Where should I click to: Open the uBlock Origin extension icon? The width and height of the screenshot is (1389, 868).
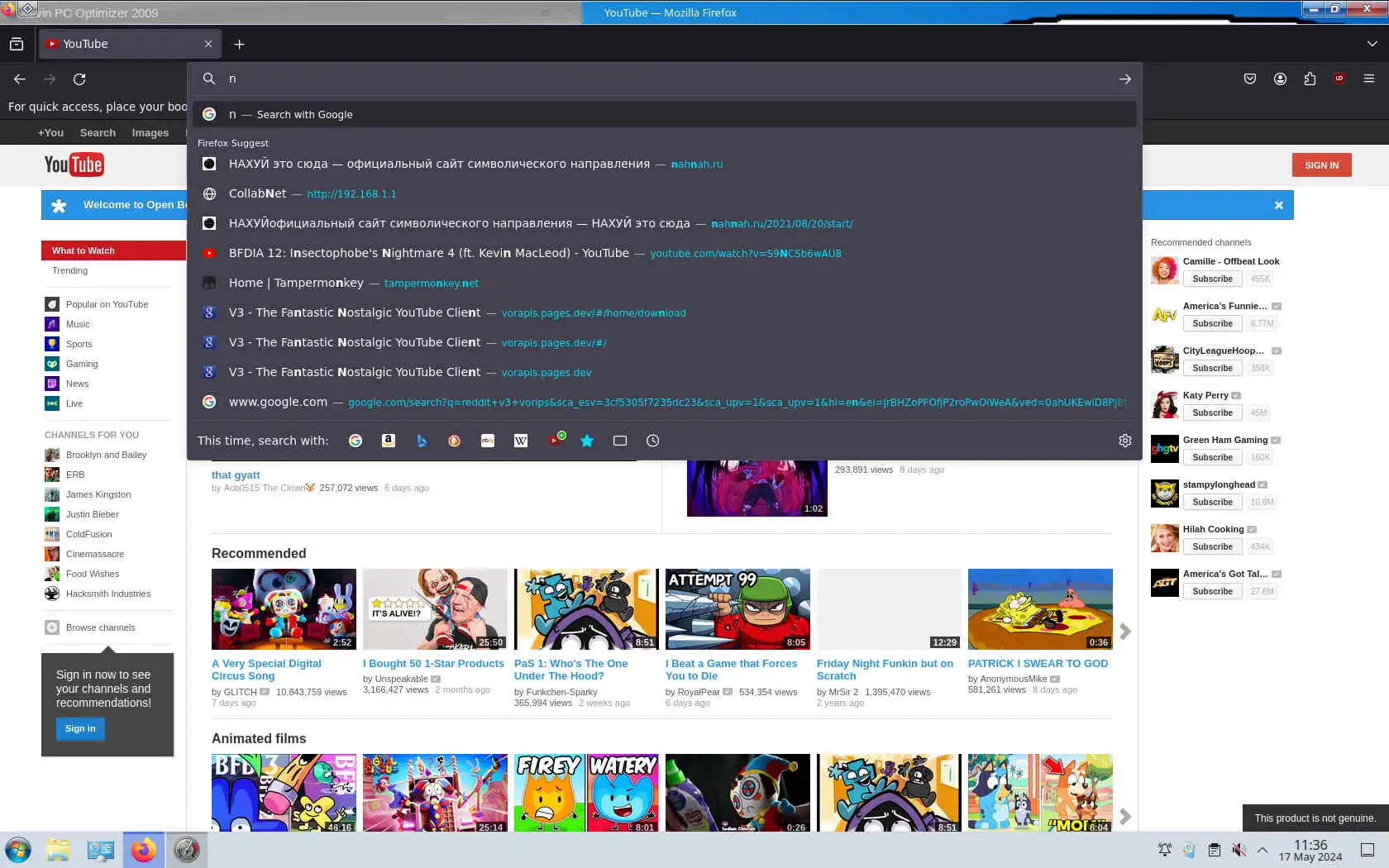pyautogui.click(x=1339, y=79)
